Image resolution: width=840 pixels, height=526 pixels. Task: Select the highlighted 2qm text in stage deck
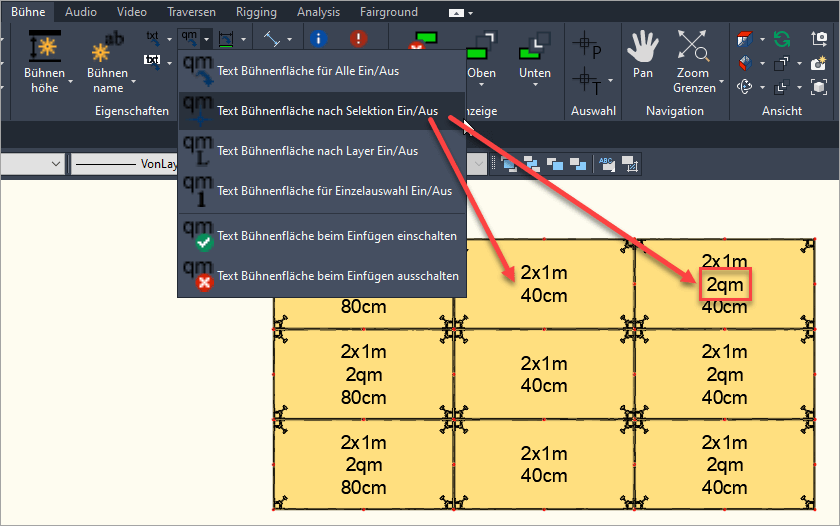725,284
